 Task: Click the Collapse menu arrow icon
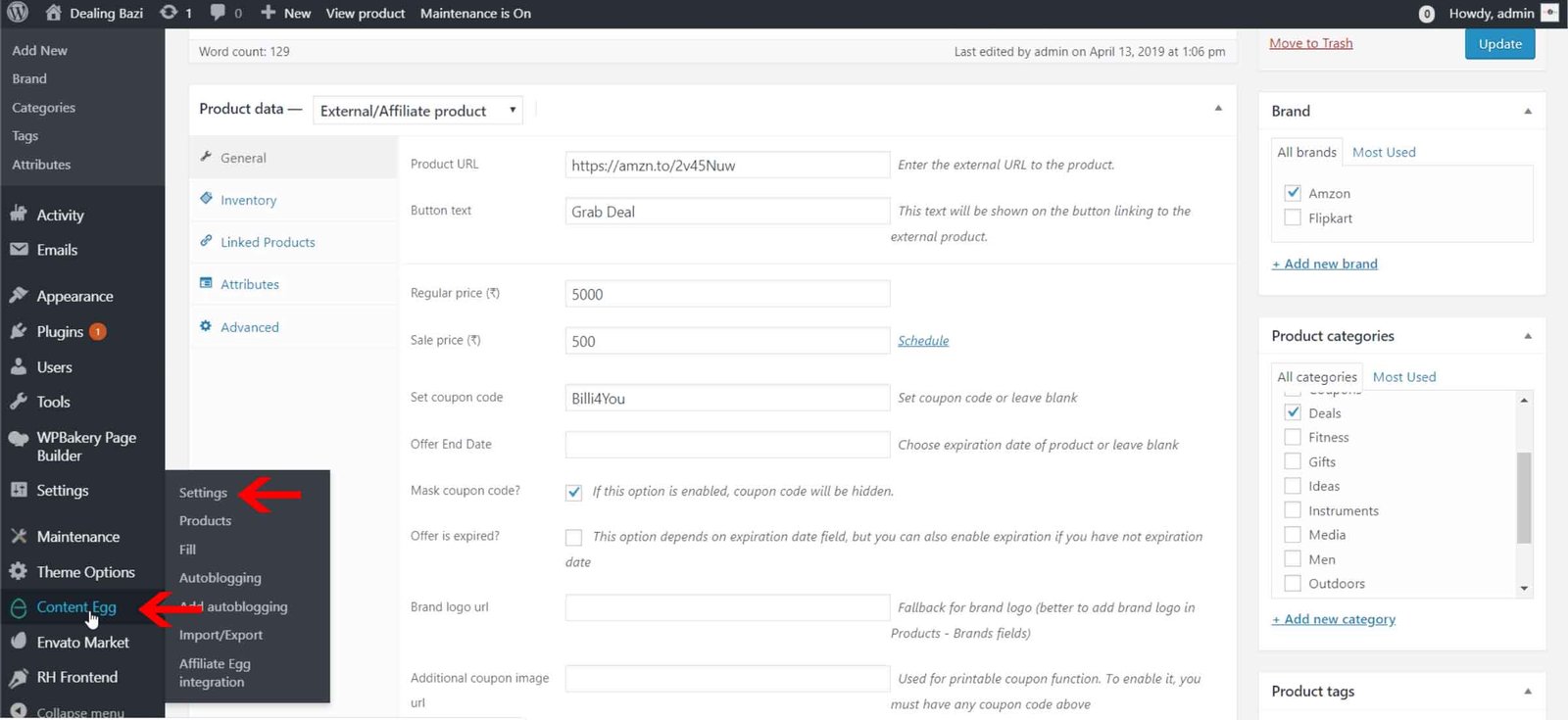click(19, 711)
